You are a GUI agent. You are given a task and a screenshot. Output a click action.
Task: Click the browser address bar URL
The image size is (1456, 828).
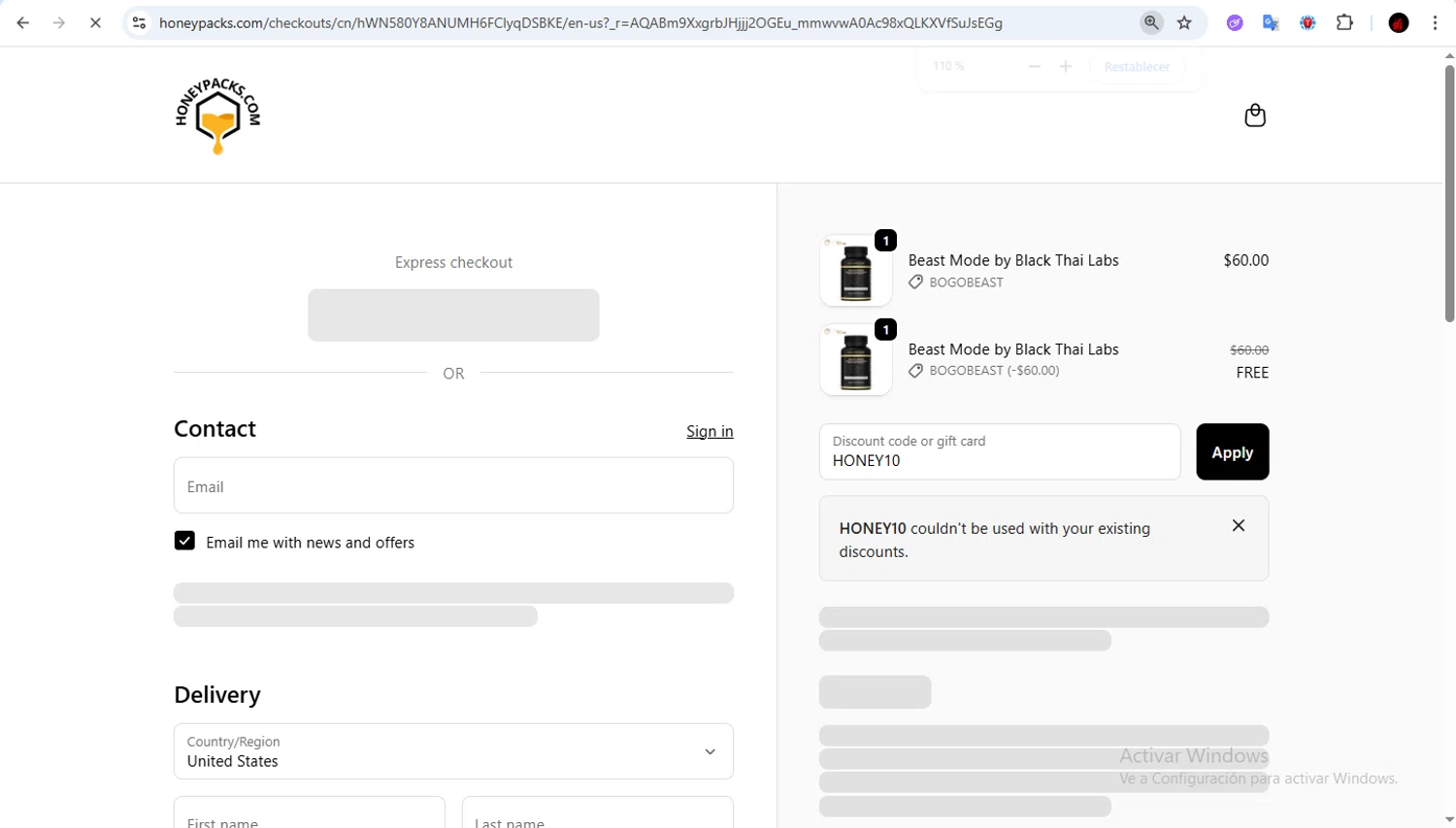tap(580, 22)
